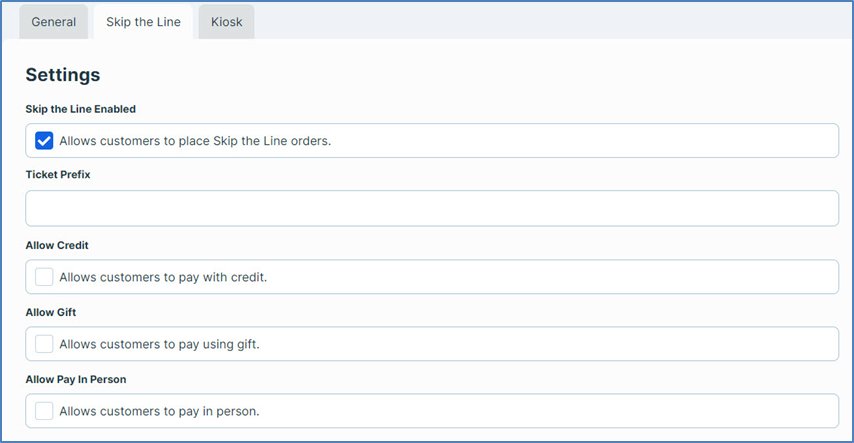Click the 'Allow Pay In Person' field heading
Viewport: 854px width, 443px height.
(75, 379)
